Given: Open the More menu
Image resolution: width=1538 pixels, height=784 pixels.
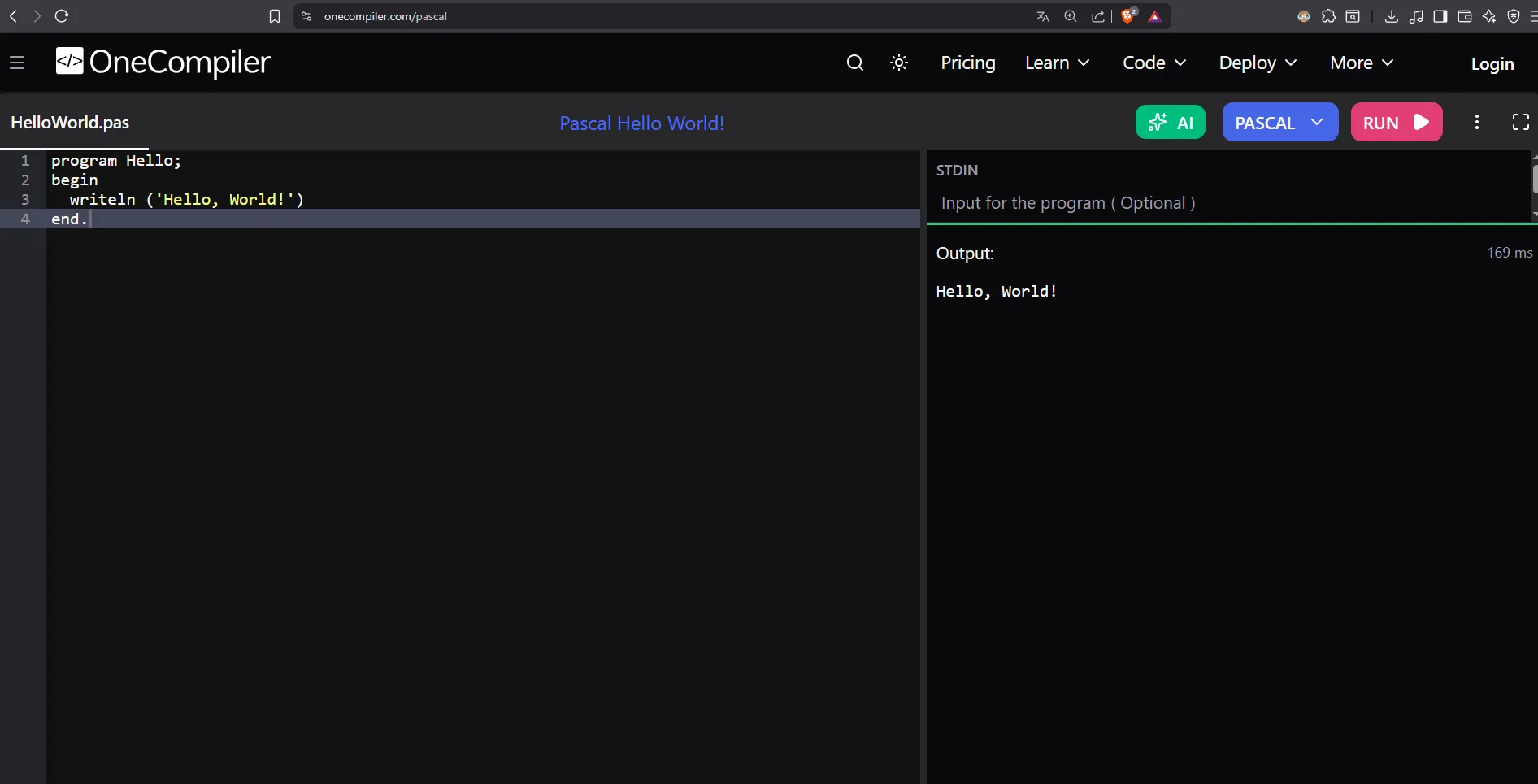Looking at the screenshot, I should coord(1361,63).
